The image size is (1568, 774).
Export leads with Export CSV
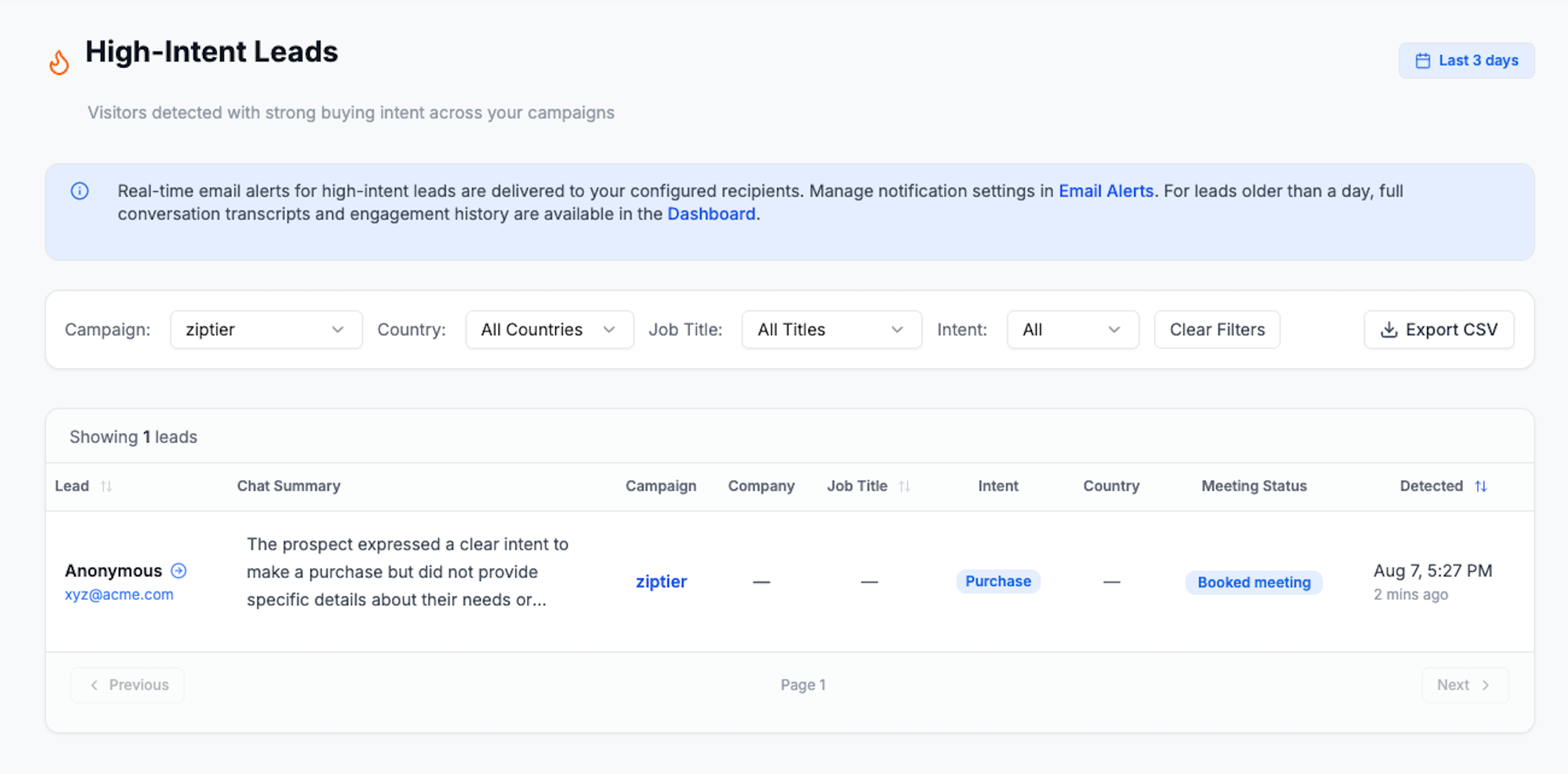point(1439,330)
